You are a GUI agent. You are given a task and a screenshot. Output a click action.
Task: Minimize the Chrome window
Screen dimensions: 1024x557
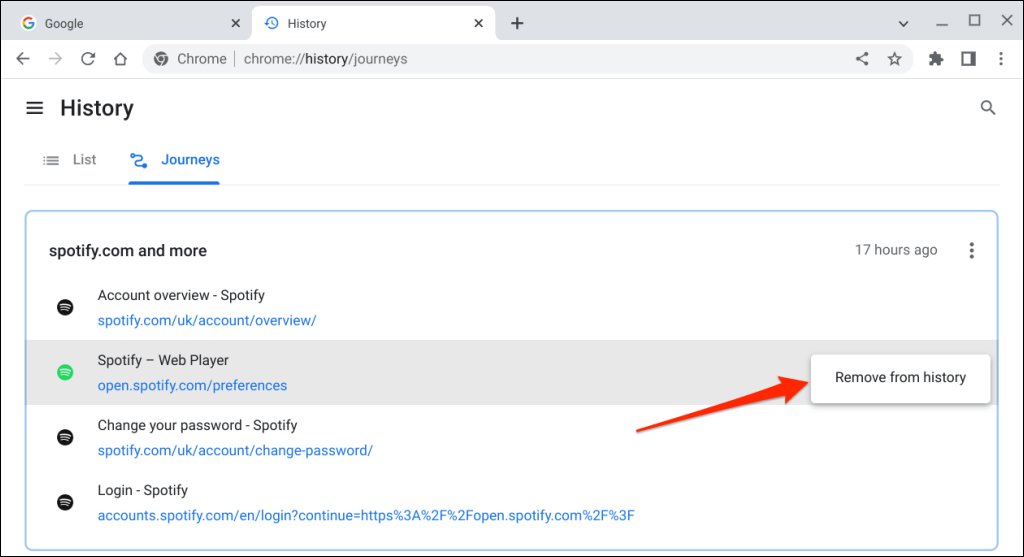click(942, 24)
